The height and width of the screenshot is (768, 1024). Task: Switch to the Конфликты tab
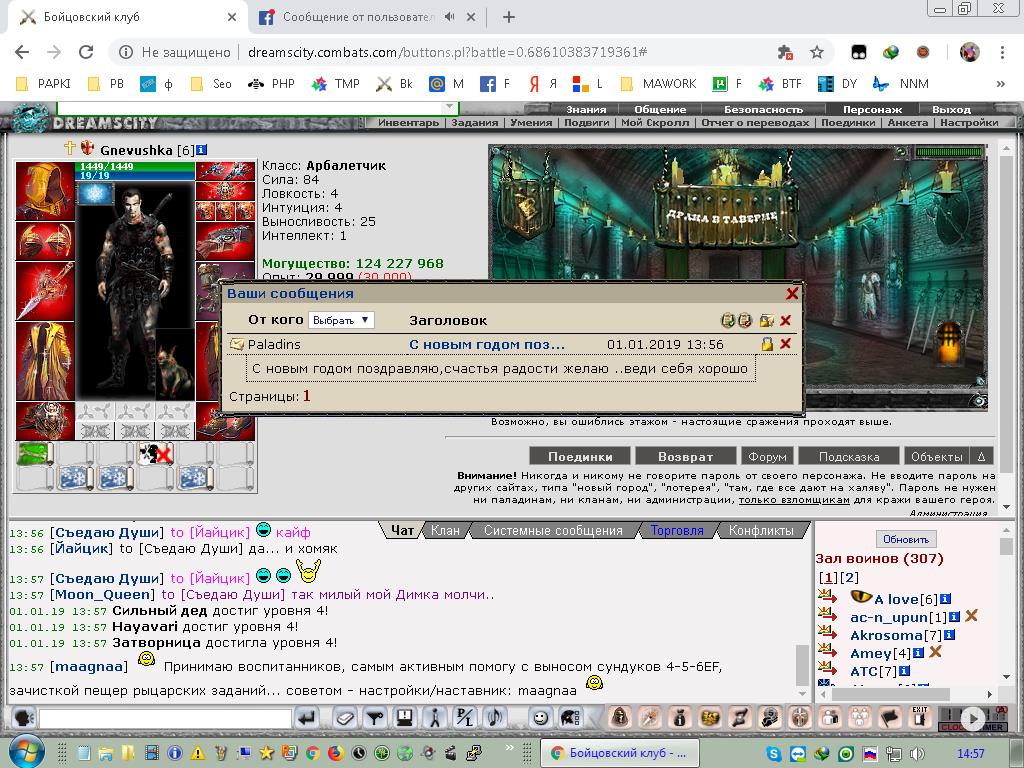[761, 530]
